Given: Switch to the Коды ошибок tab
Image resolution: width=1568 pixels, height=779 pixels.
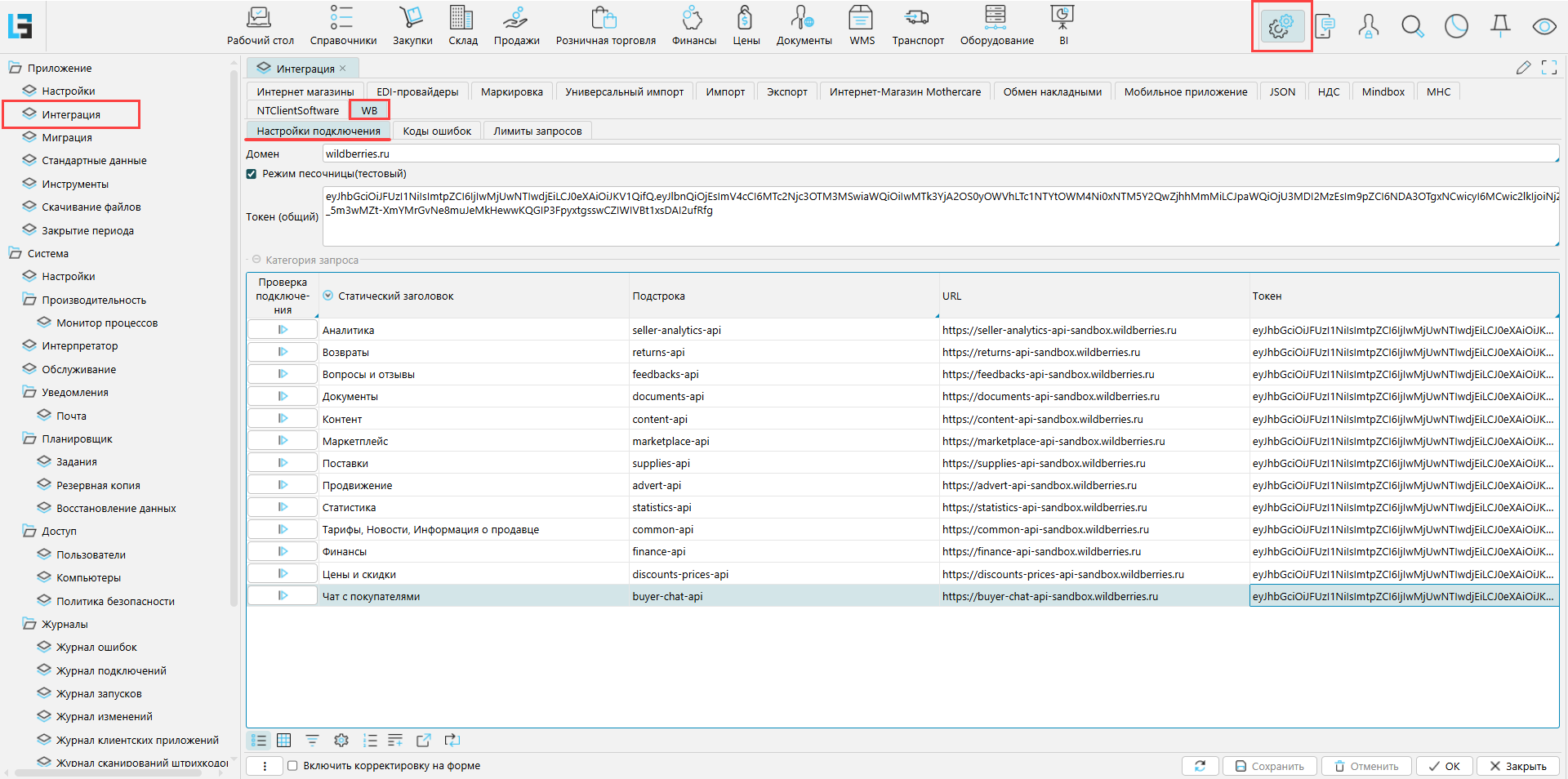Looking at the screenshot, I should click(x=437, y=131).
